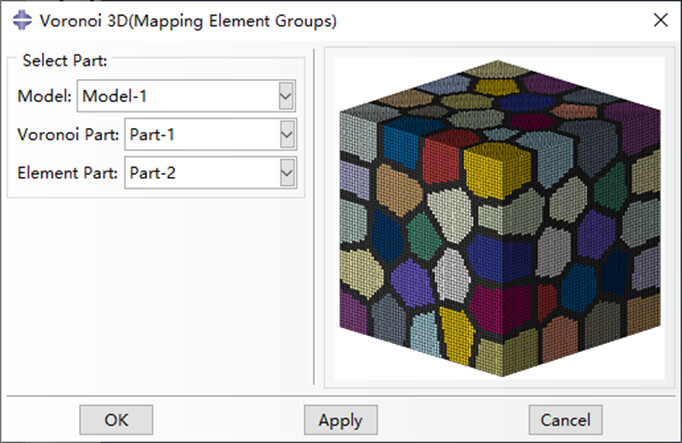The width and height of the screenshot is (682, 443).
Task: Close the Voronoi 3D dialog window
Action: click(x=661, y=20)
